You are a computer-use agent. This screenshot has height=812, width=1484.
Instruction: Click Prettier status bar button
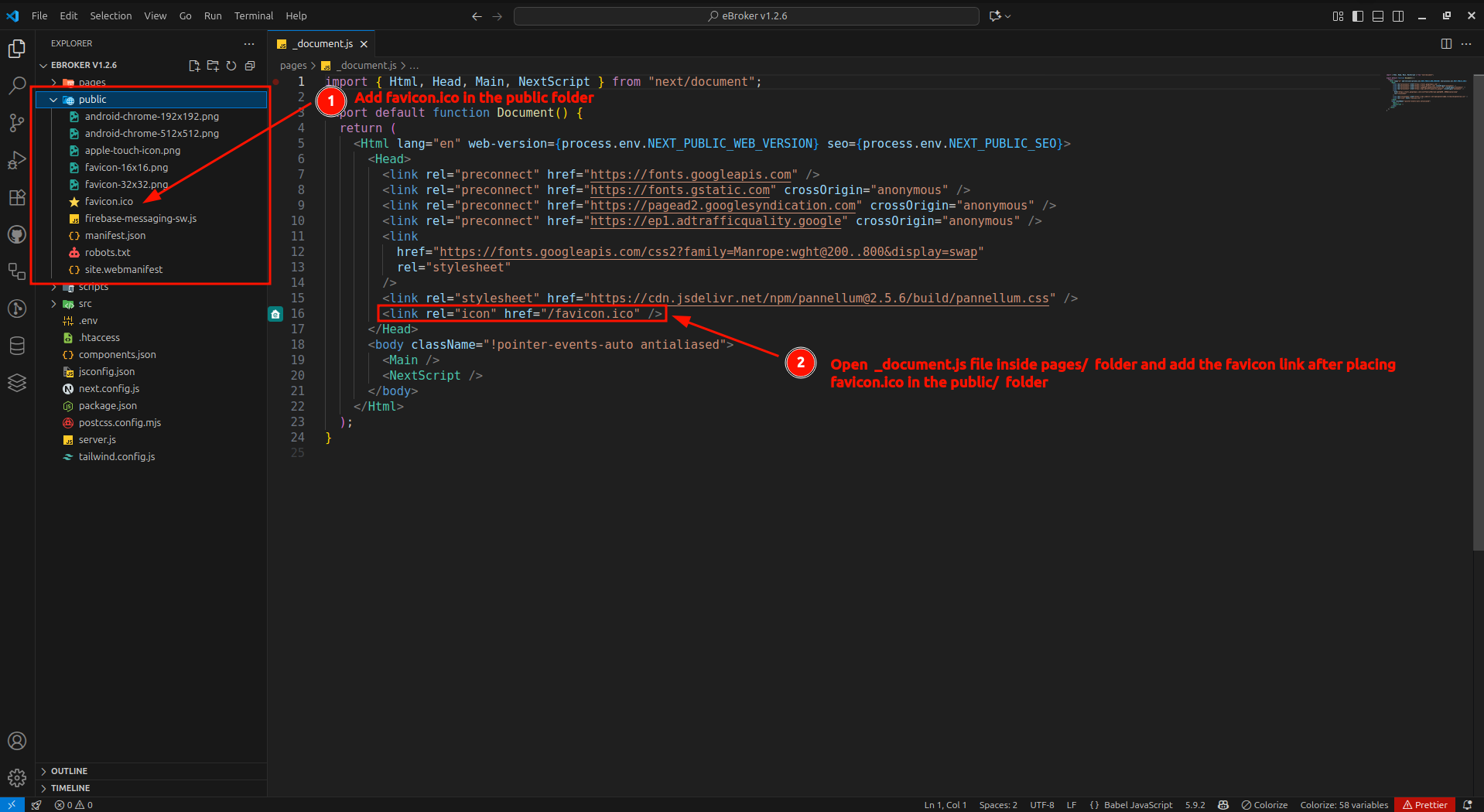pyautogui.click(x=1424, y=805)
